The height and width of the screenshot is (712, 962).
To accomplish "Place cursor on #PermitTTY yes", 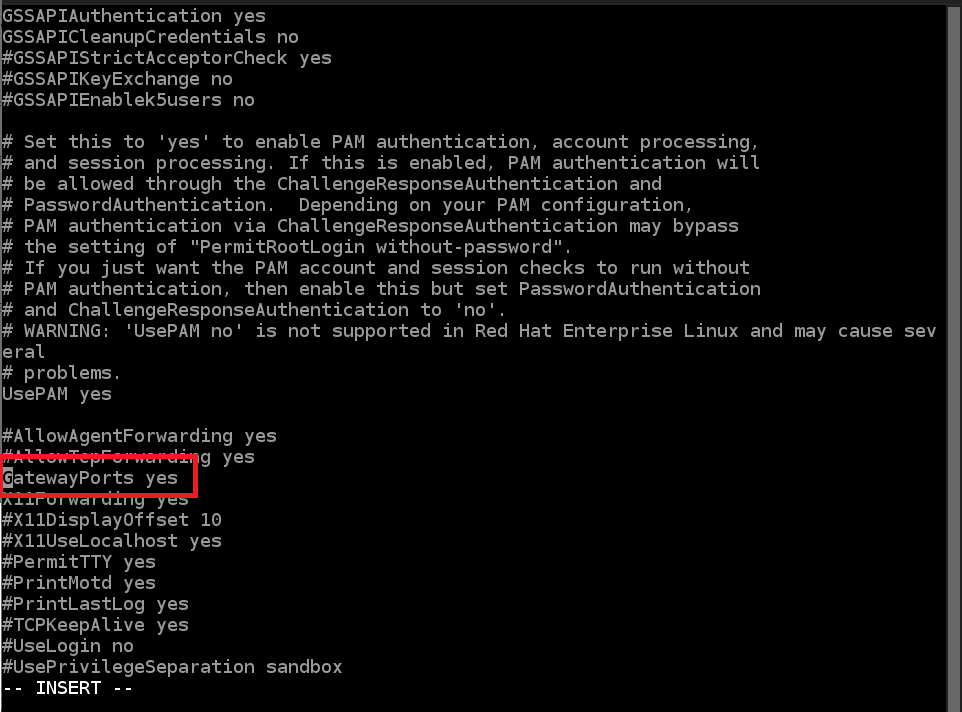I will click(79, 562).
